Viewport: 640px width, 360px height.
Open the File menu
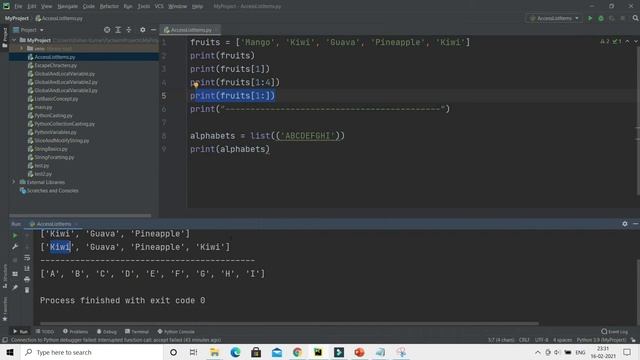coord(18,7)
